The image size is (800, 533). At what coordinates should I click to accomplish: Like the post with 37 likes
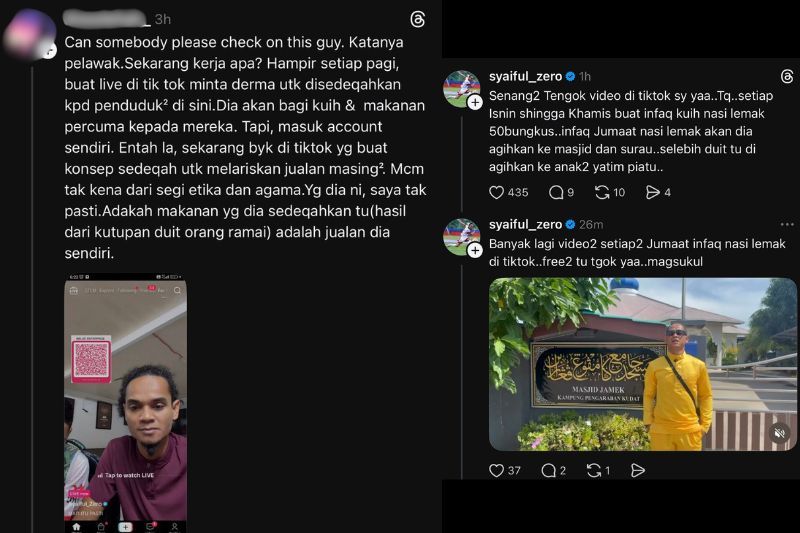496,470
